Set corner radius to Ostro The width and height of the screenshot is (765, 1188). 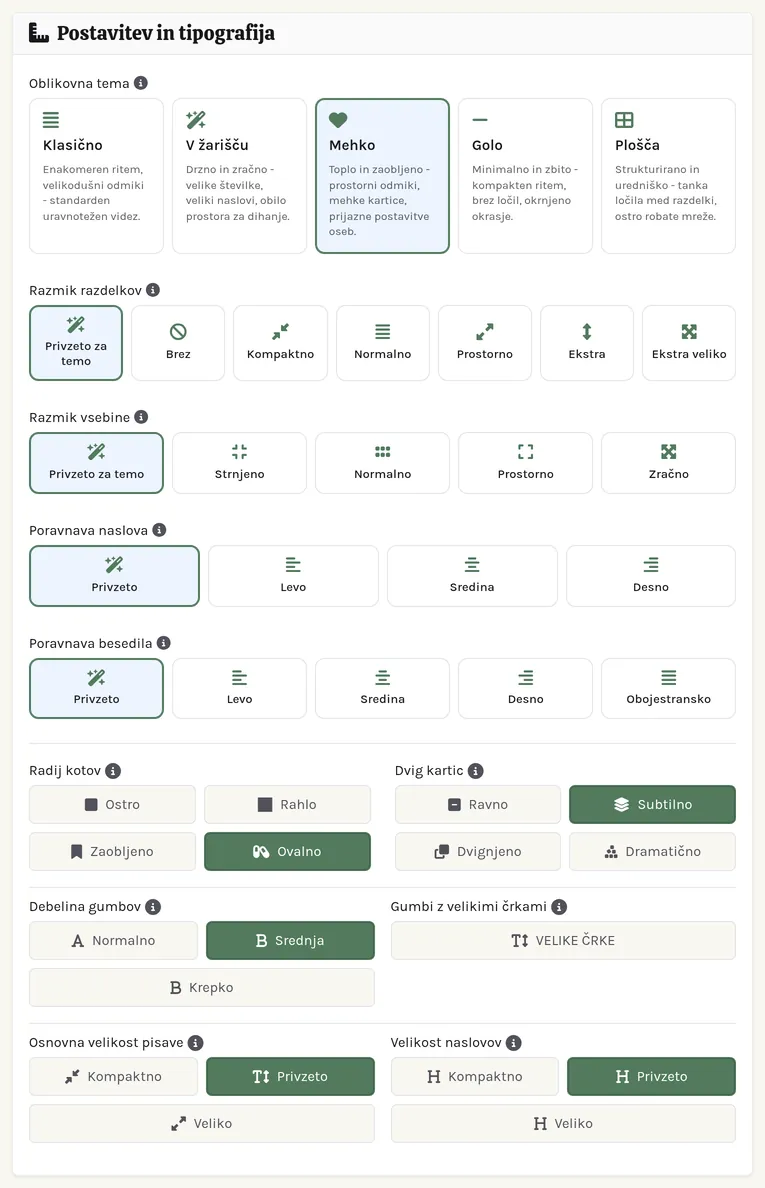tap(112, 804)
